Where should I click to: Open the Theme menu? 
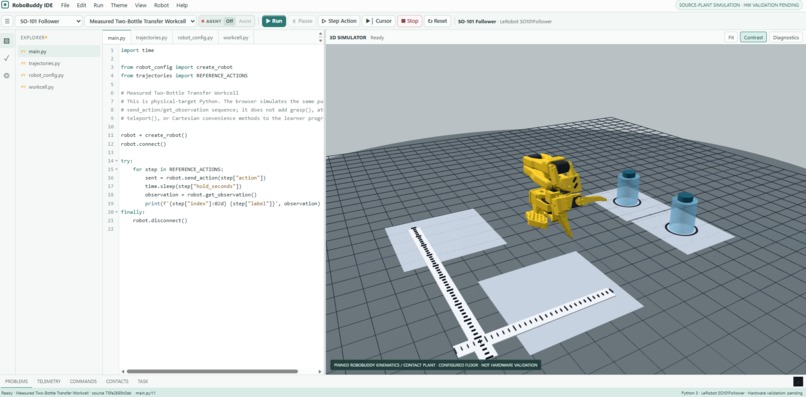pos(119,5)
